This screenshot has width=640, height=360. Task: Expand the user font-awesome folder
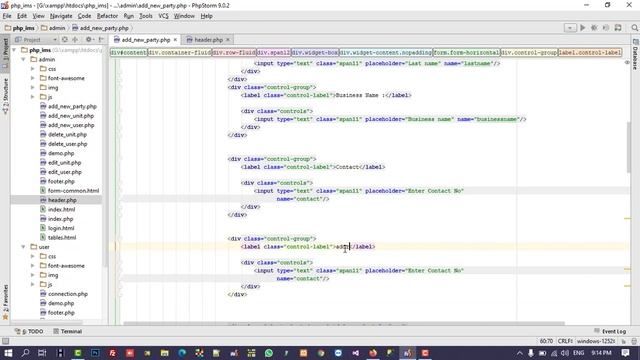33,266
